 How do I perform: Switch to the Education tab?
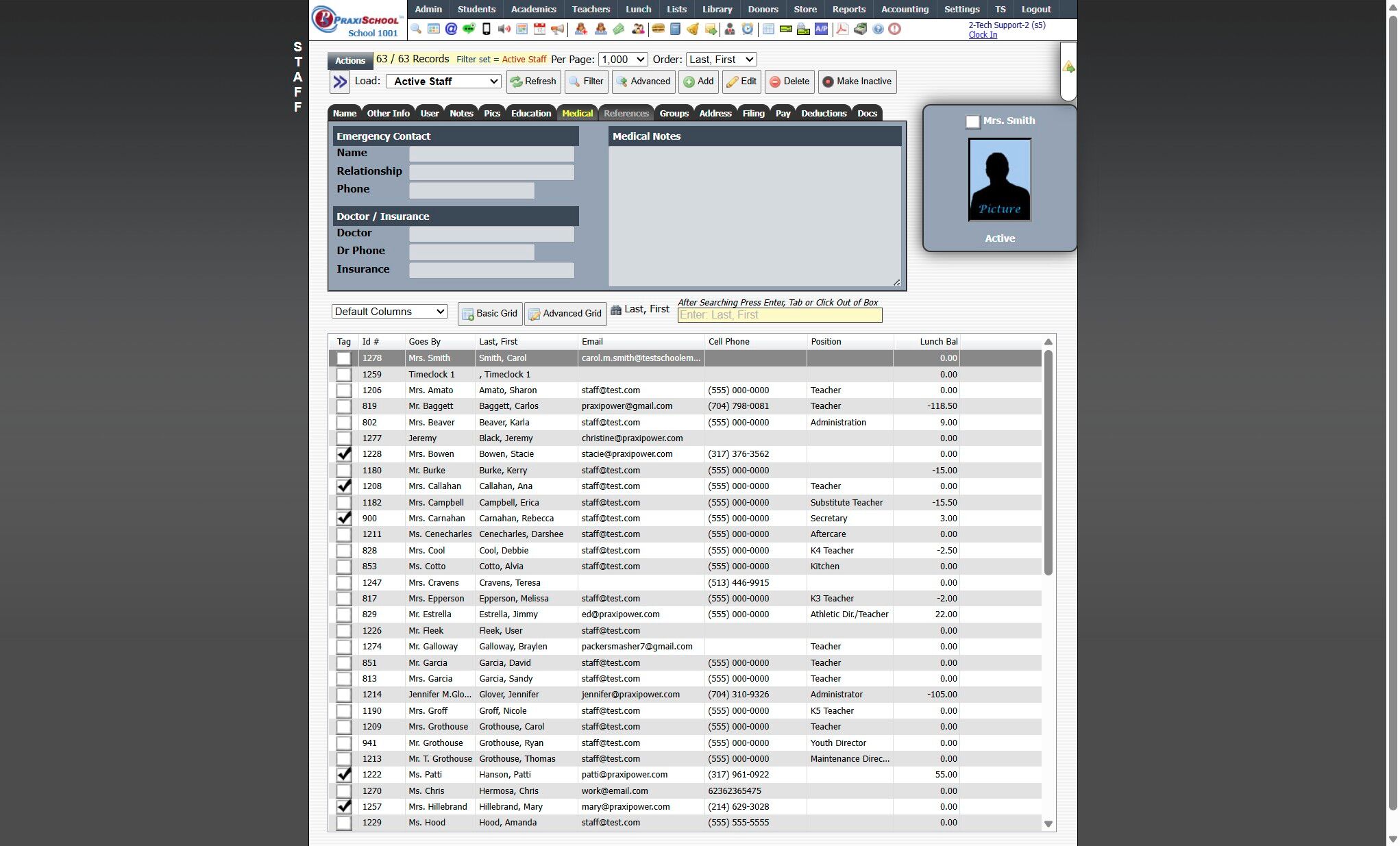530,114
